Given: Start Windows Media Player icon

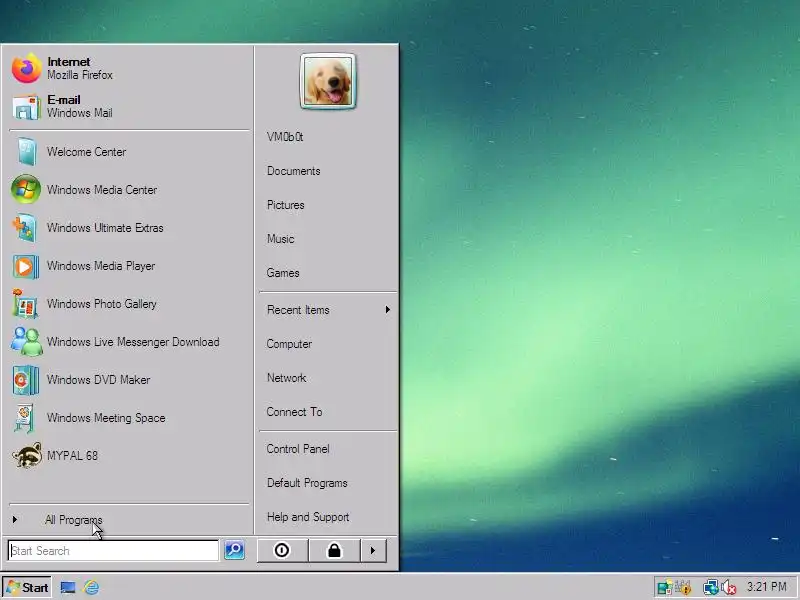Looking at the screenshot, I should [27, 266].
